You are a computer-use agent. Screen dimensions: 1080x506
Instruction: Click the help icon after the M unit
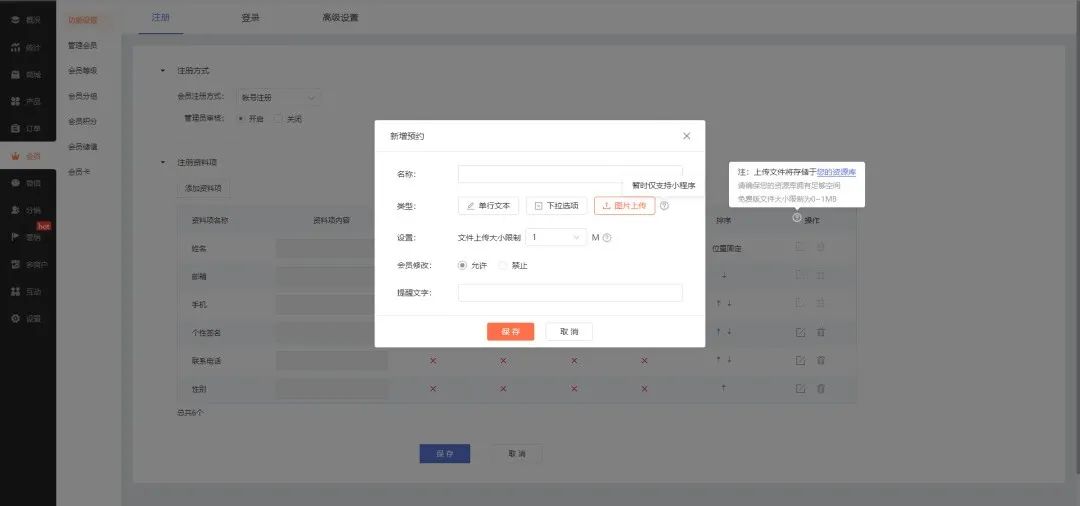point(607,238)
